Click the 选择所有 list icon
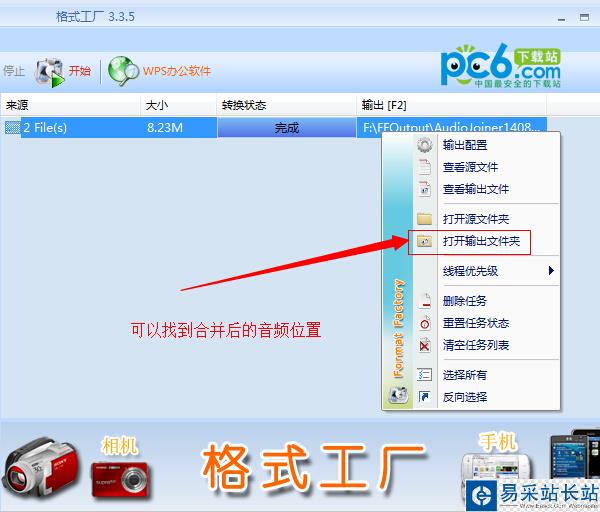The height and width of the screenshot is (512, 600). coord(425,375)
